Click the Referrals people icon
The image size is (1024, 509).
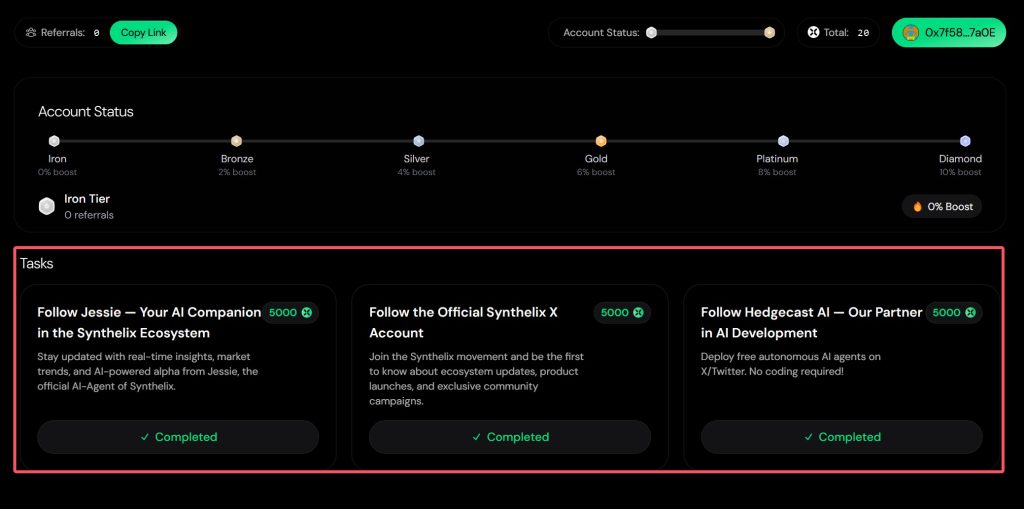[31, 33]
